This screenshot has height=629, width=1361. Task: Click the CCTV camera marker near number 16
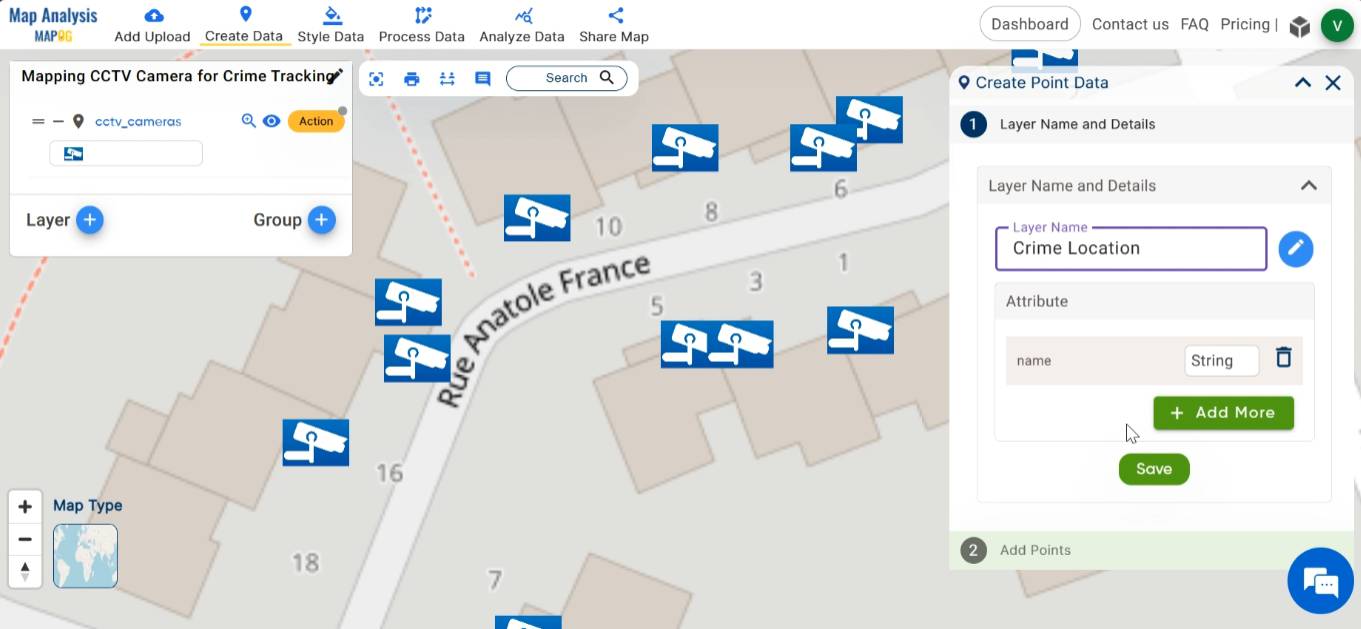(316, 443)
